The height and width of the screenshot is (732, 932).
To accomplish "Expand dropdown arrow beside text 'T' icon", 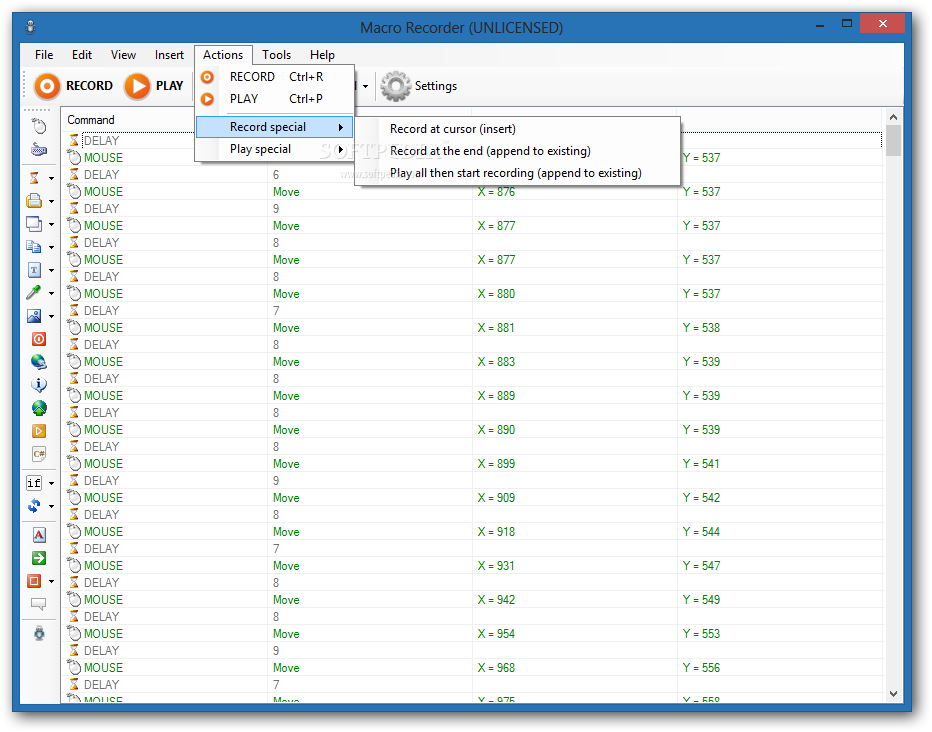I will click(51, 270).
